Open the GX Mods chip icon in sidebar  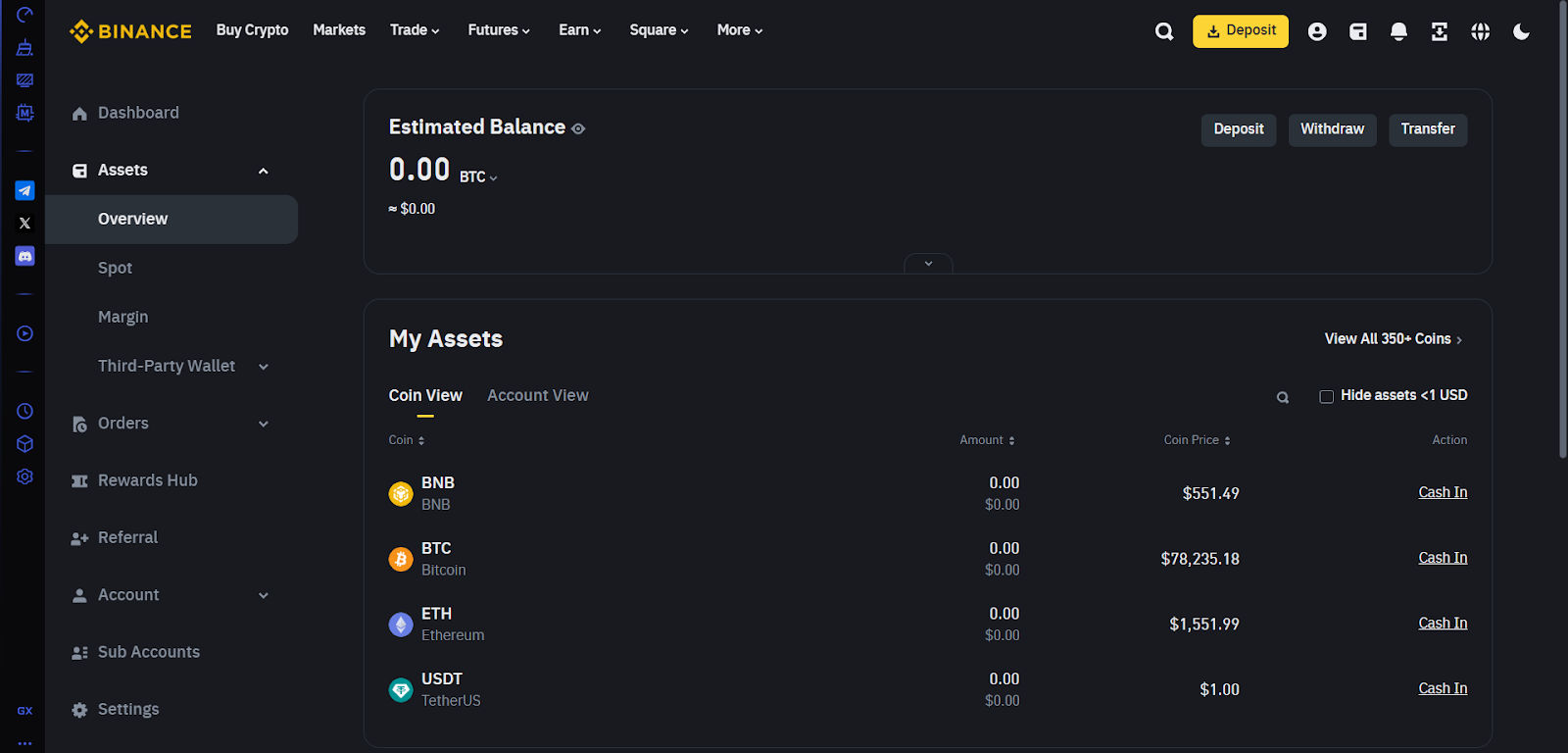click(x=25, y=113)
